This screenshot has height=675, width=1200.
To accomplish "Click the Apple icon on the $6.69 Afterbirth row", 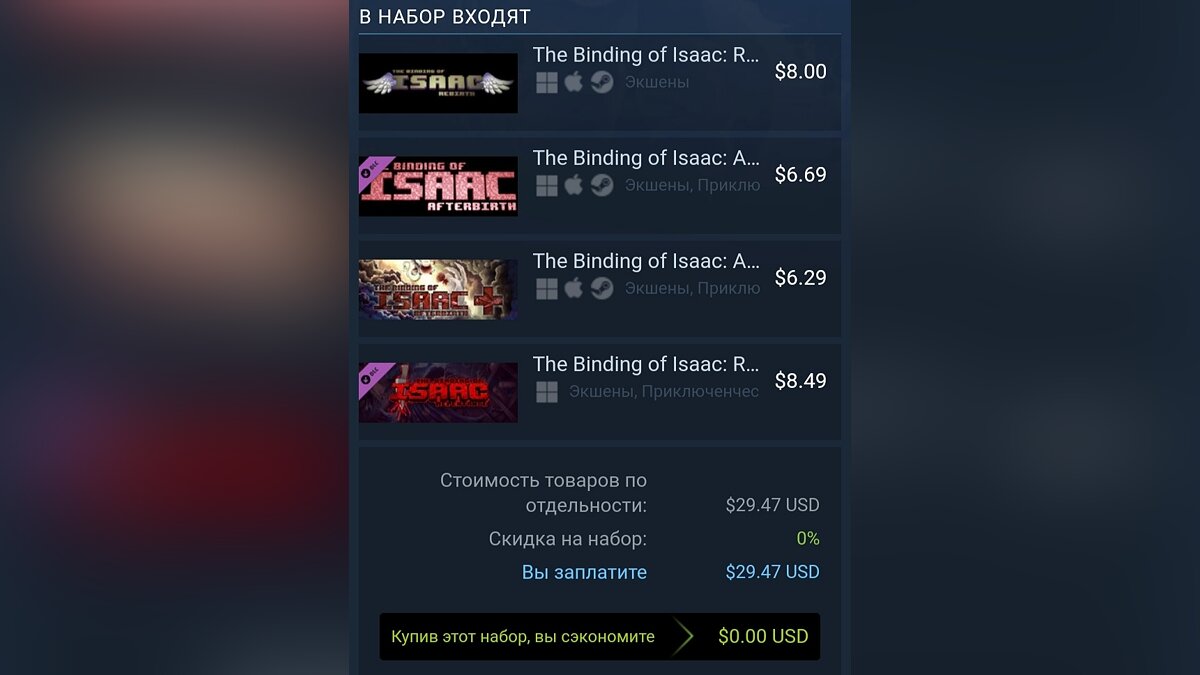I will [574, 185].
